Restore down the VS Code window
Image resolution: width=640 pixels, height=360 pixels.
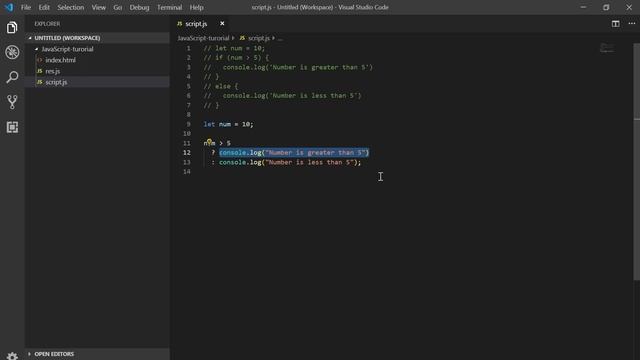[x=606, y=7]
